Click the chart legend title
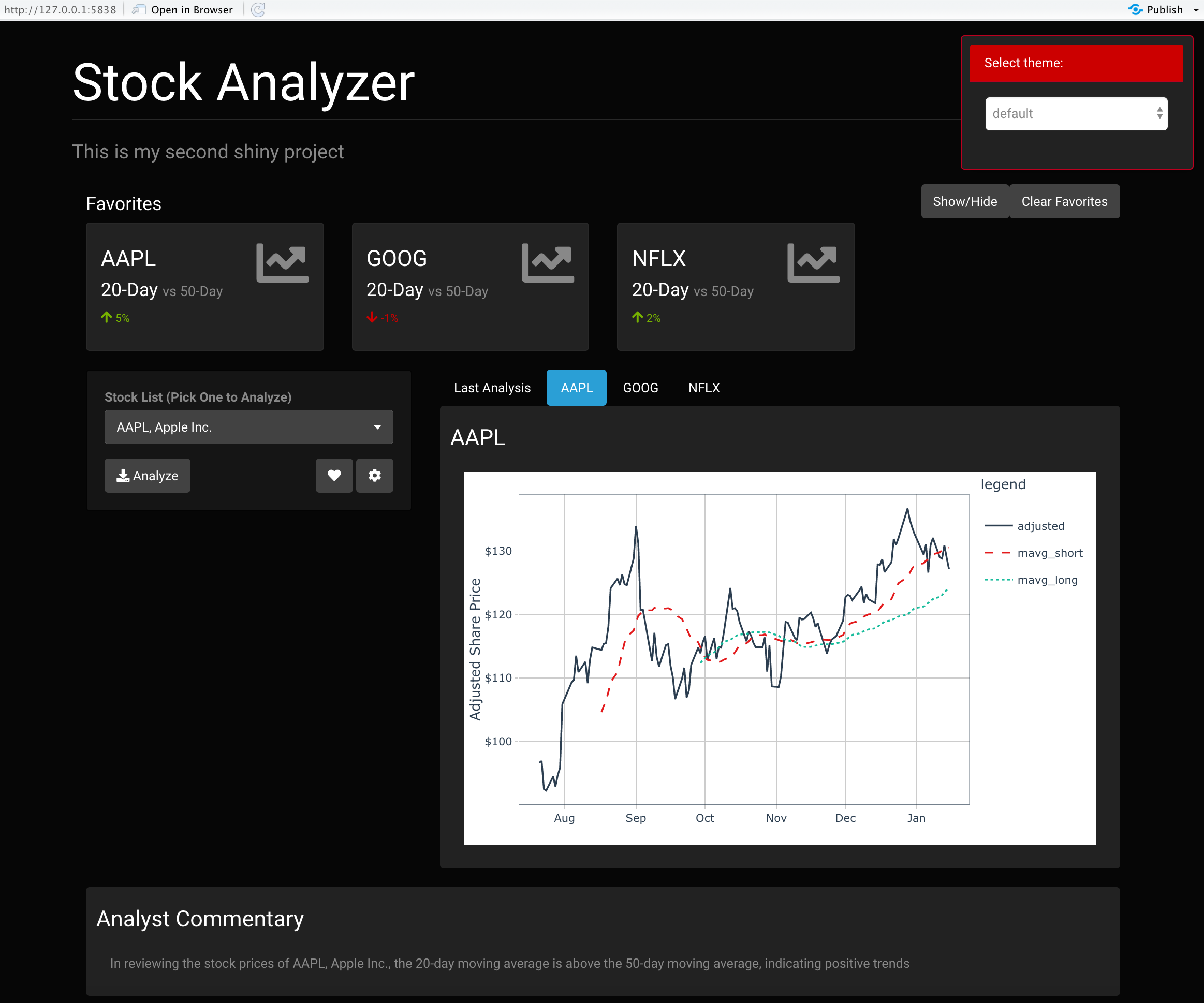Viewport: 1204px width, 1003px height. (x=1003, y=484)
